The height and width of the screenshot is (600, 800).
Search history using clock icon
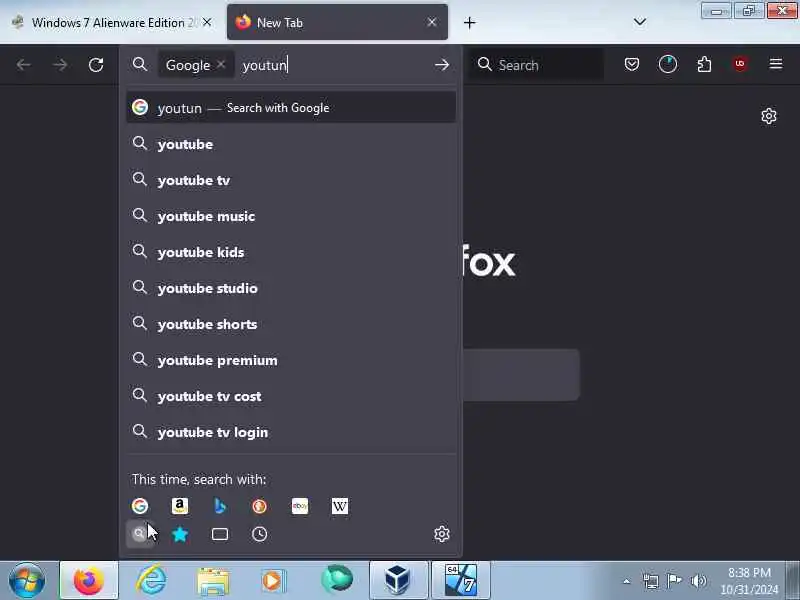(260, 534)
